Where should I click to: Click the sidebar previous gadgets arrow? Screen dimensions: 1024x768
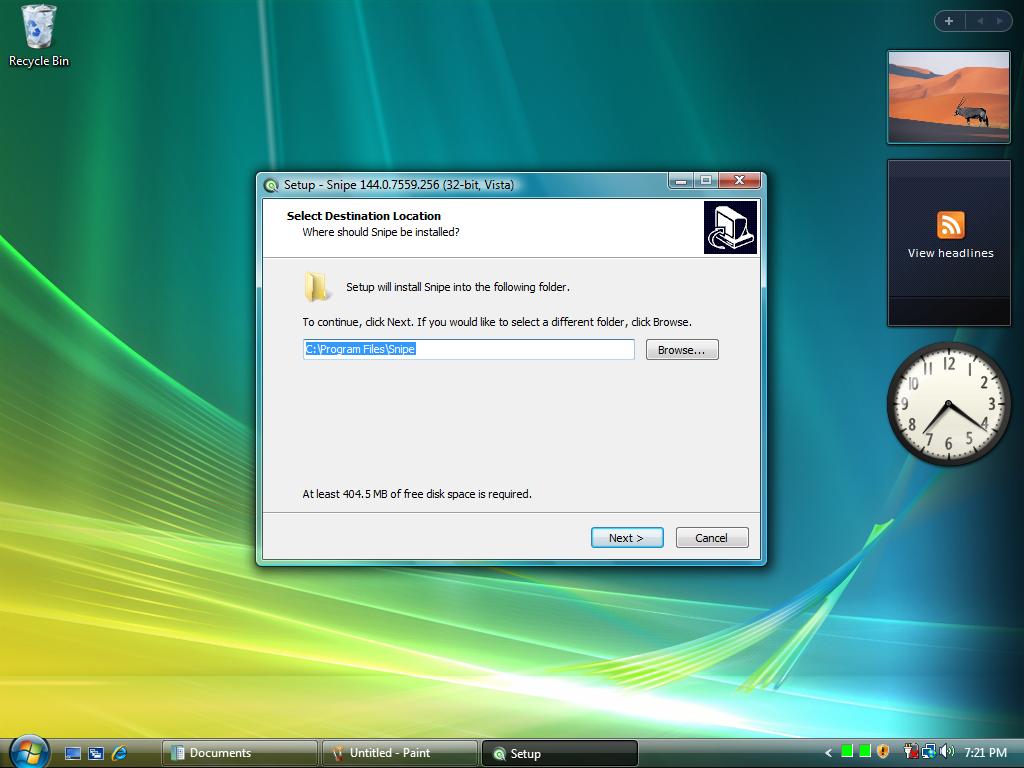point(980,21)
